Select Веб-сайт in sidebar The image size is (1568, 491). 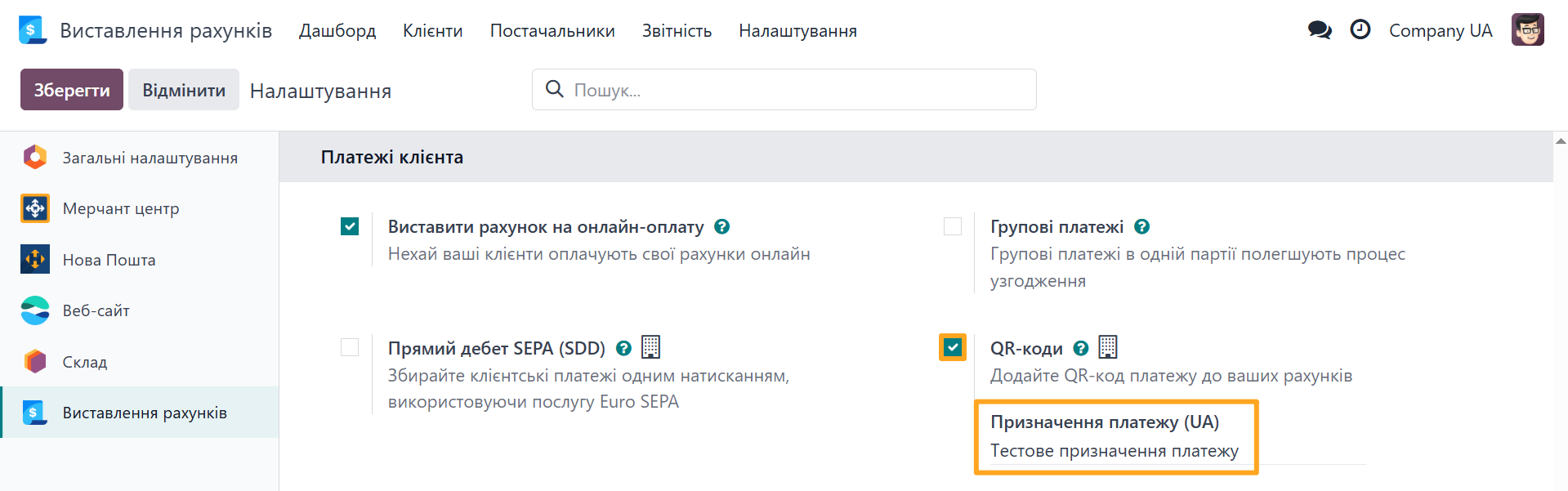click(139, 310)
